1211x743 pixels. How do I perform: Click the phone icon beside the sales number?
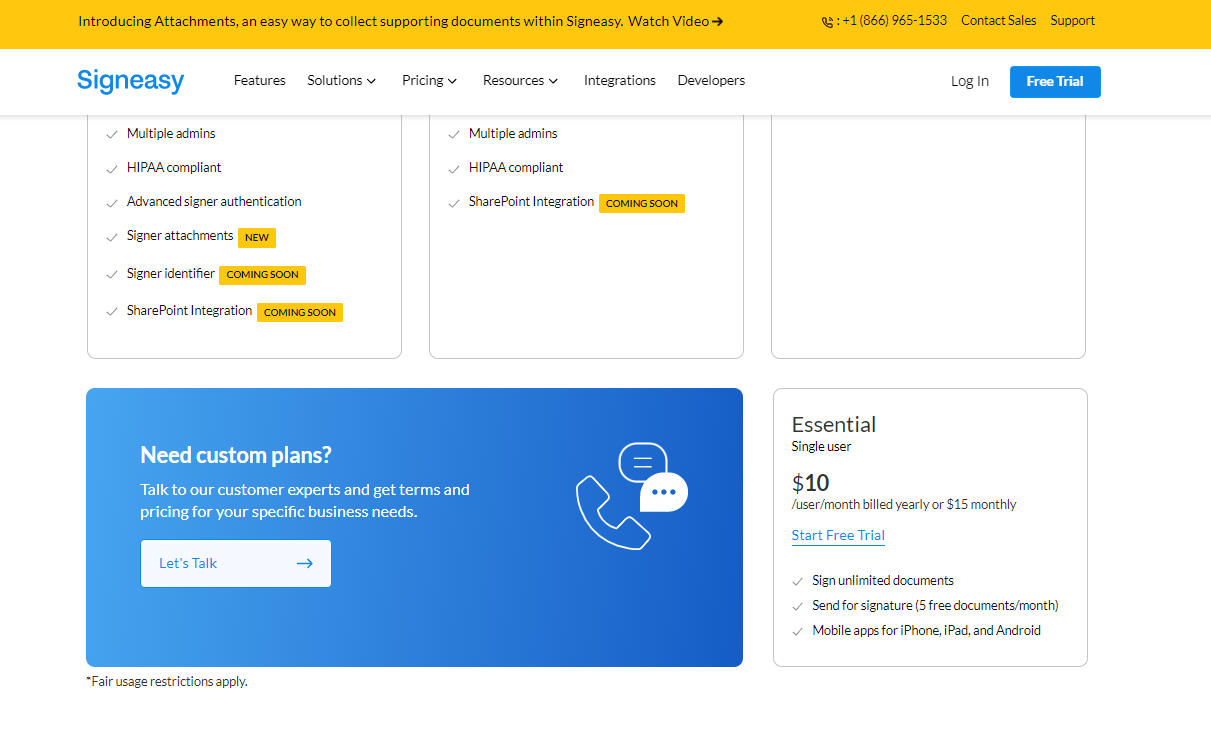point(828,21)
